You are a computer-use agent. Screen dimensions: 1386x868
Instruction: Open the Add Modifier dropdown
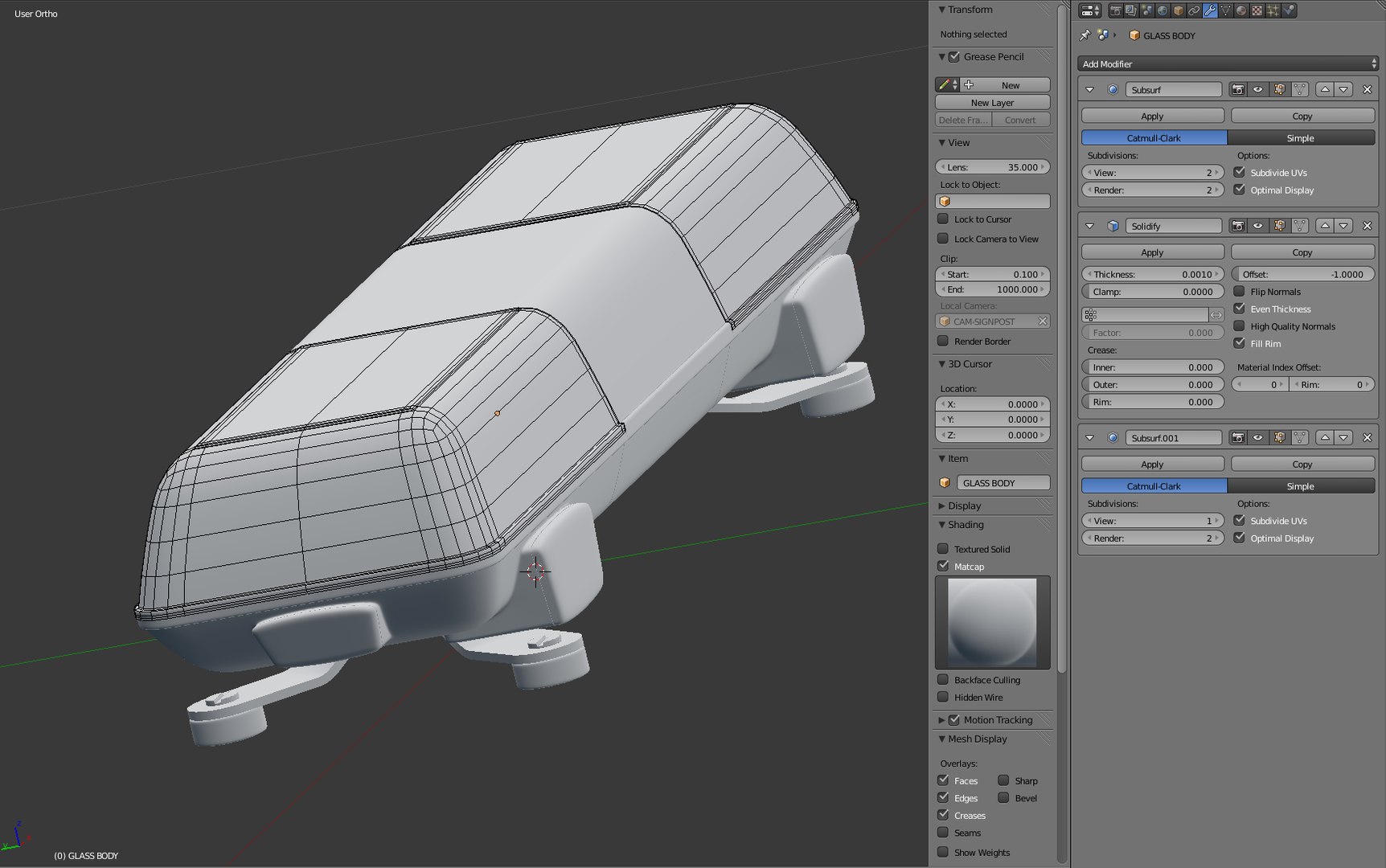tap(1228, 63)
